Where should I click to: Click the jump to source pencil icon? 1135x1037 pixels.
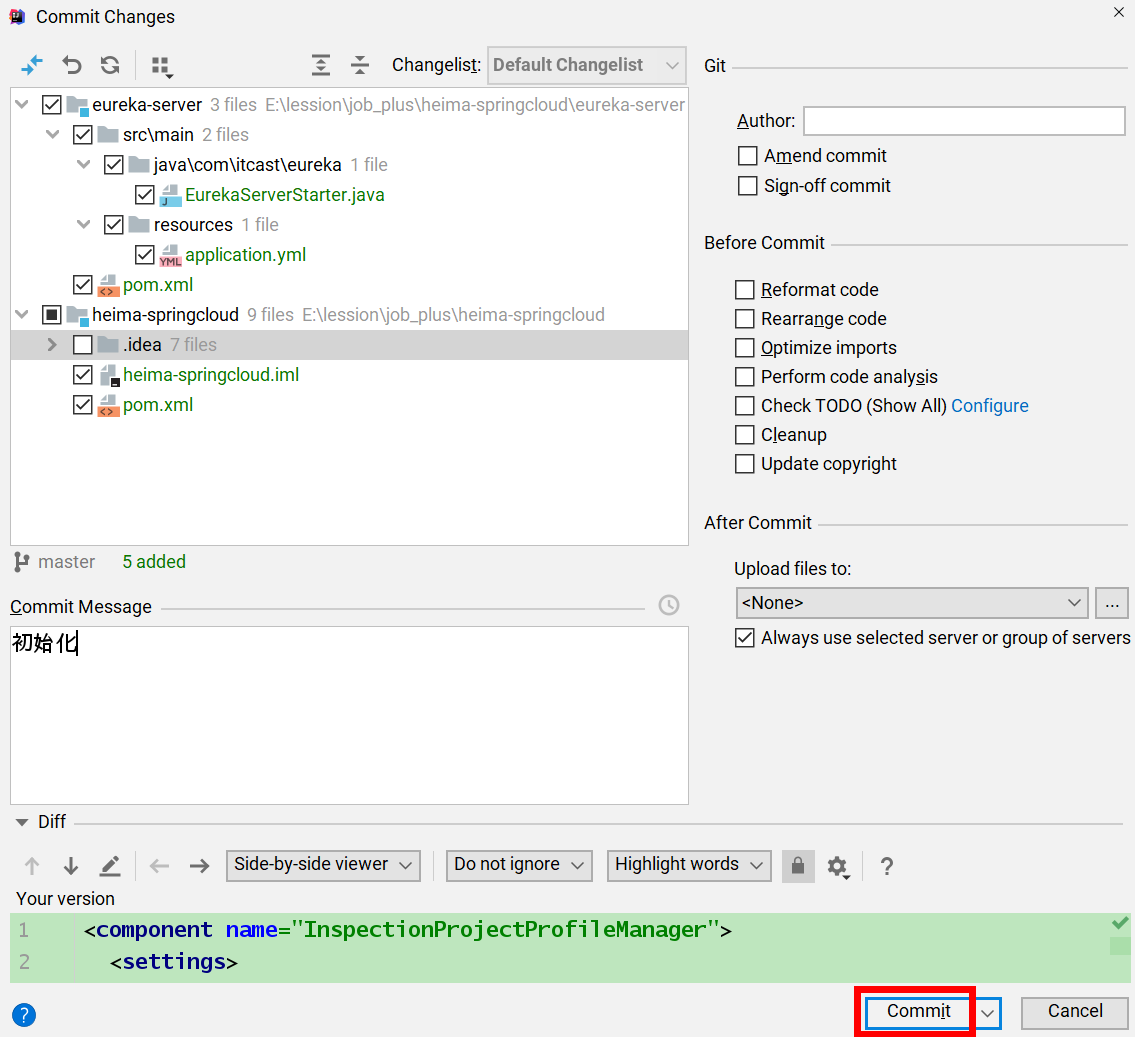(110, 865)
